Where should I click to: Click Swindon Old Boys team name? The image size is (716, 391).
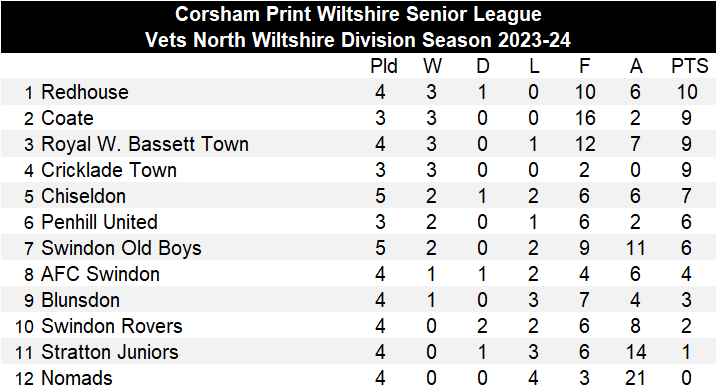[121, 248]
